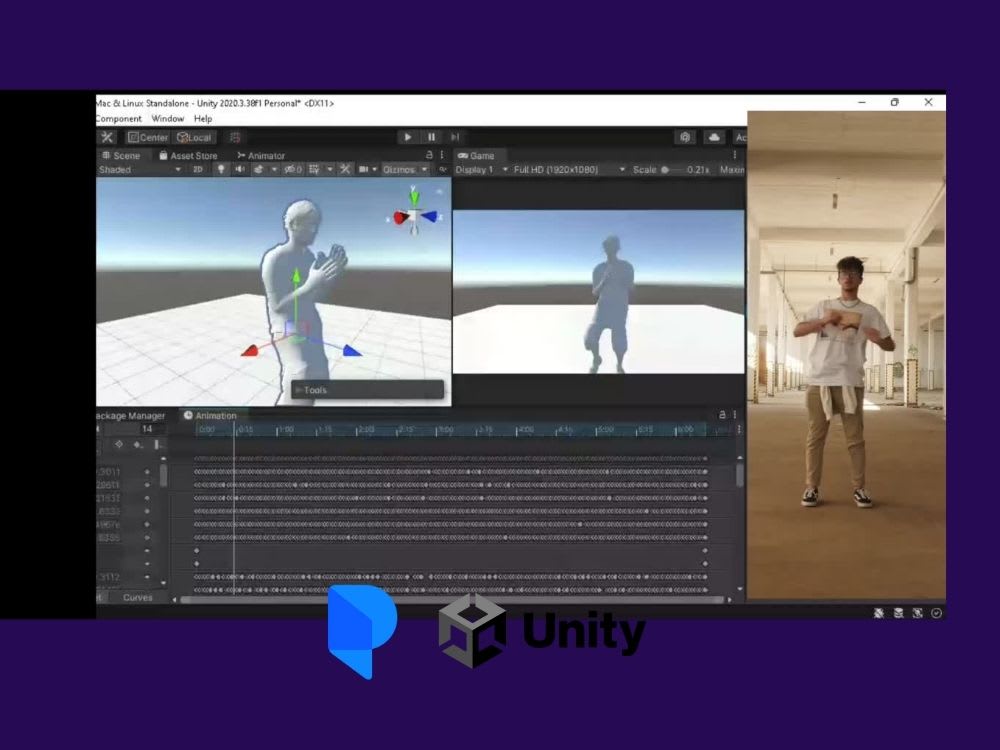Image resolution: width=1000 pixels, height=750 pixels.
Task: Toggle hidden objects visibility counter icon
Action: tap(293, 170)
